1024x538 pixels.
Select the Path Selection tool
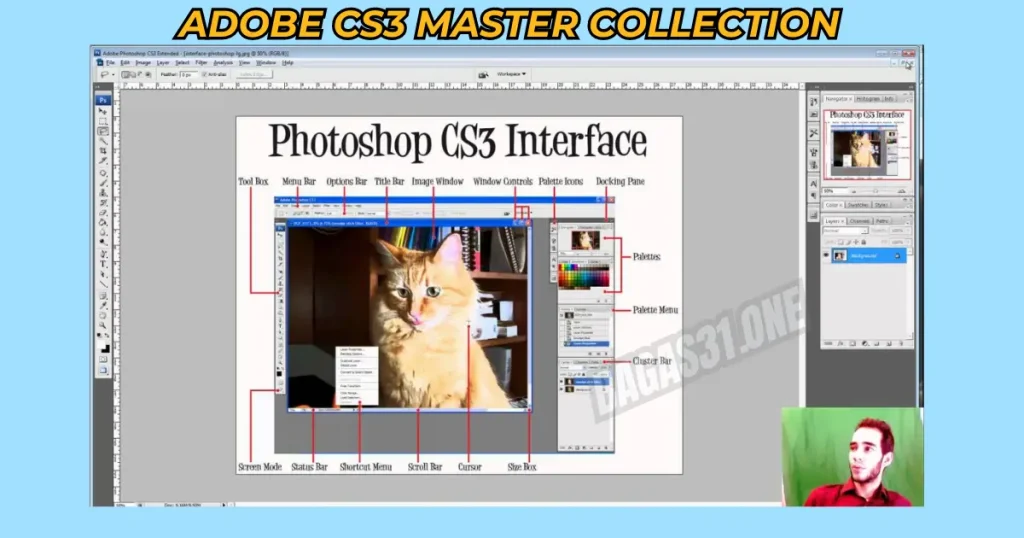tap(103, 274)
